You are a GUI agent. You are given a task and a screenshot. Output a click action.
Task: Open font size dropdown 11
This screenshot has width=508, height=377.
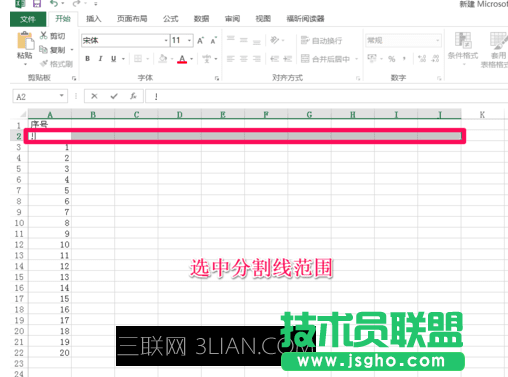[189, 41]
